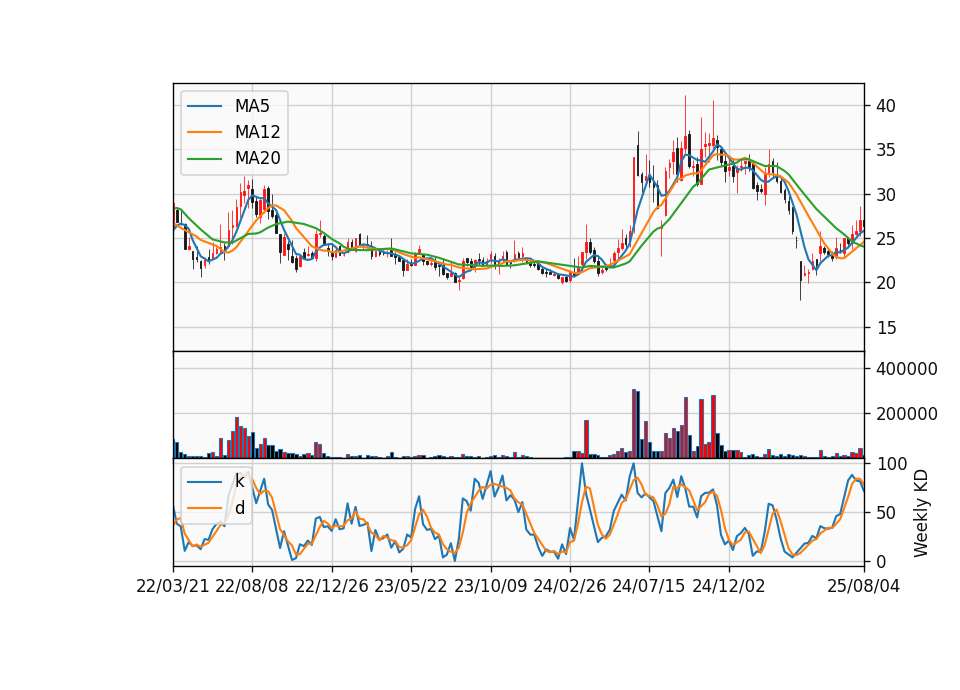Click the Weekly KD axis title

point(921,513)
